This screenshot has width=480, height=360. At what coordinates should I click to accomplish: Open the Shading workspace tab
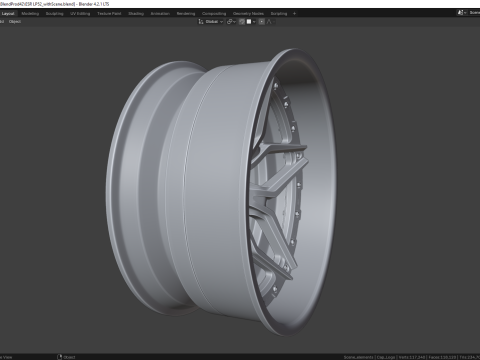coord(136,14)
